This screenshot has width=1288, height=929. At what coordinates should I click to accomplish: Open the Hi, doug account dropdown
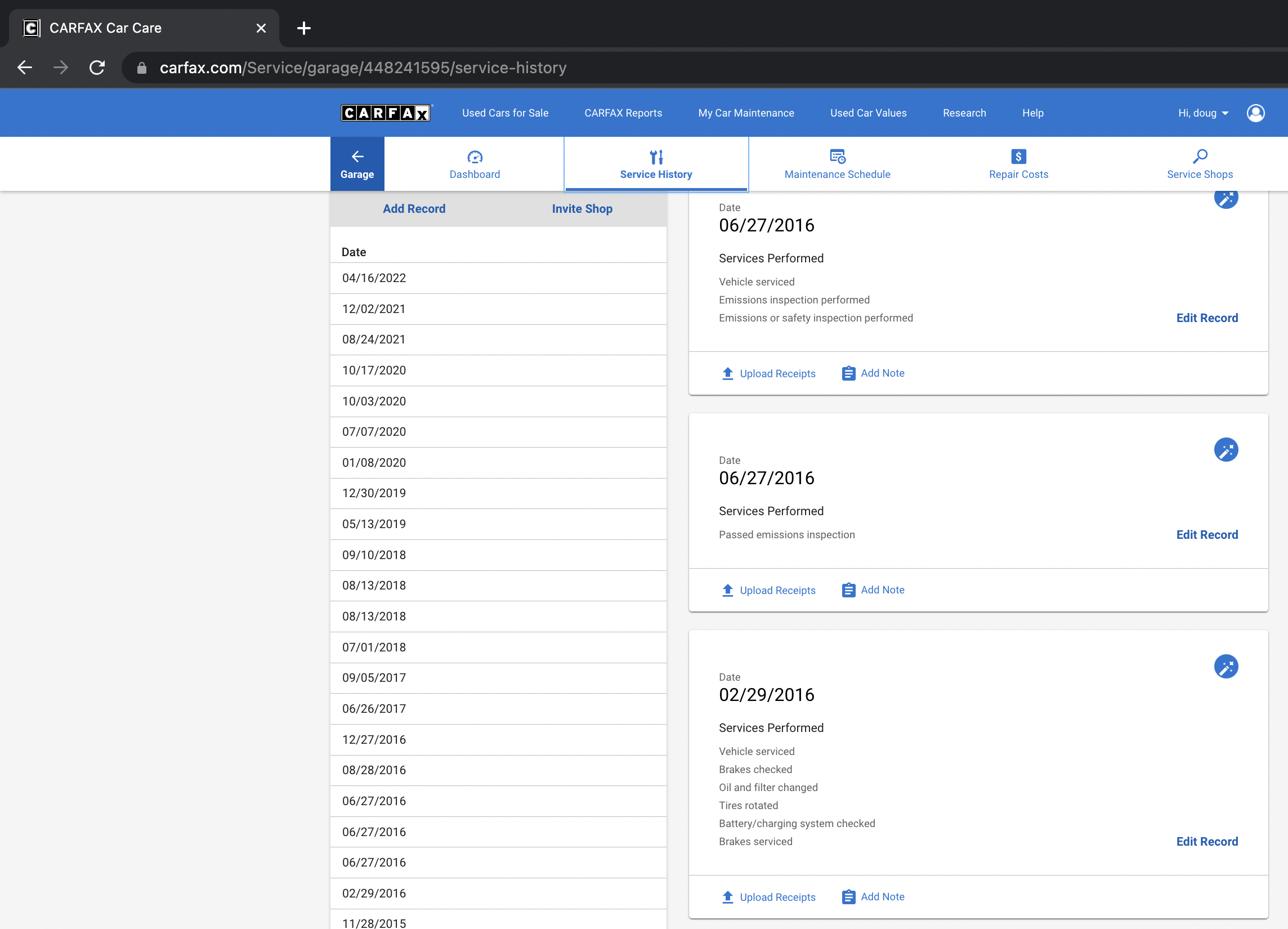(1203, 113)
